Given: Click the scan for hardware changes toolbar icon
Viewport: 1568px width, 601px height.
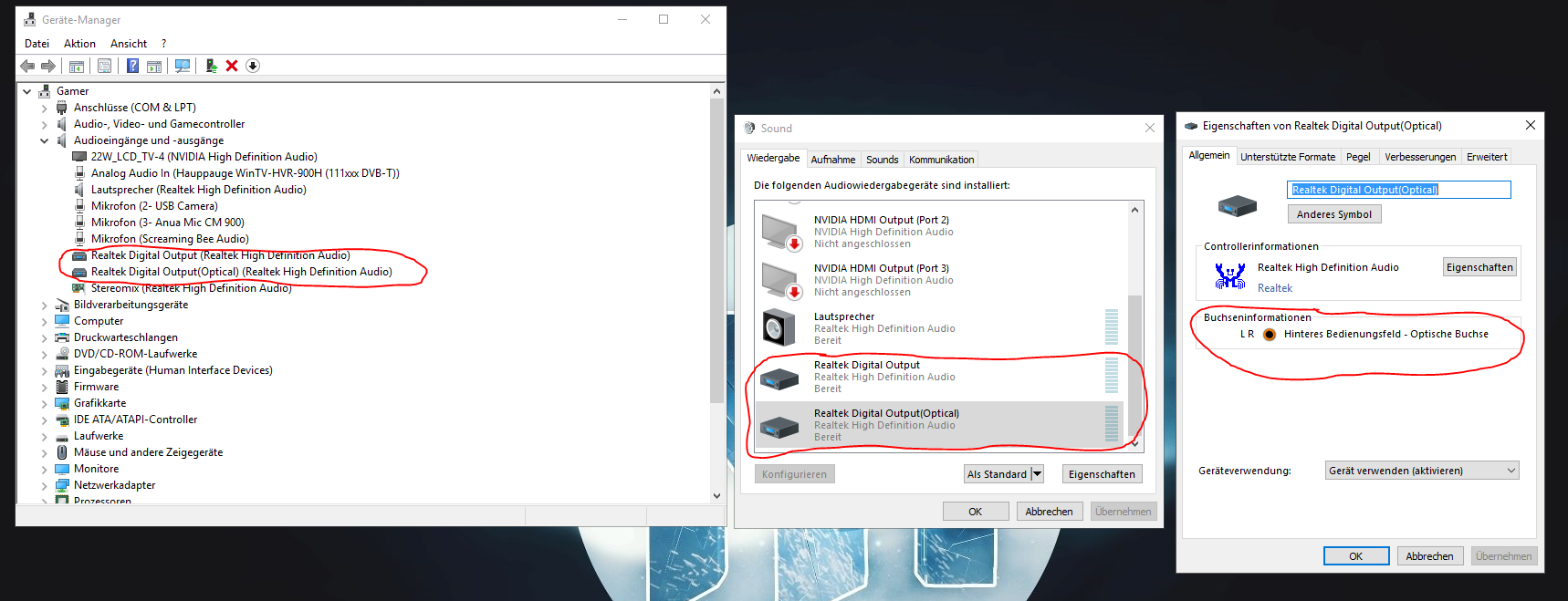Looking at the screenshot, I should (183, 66).
